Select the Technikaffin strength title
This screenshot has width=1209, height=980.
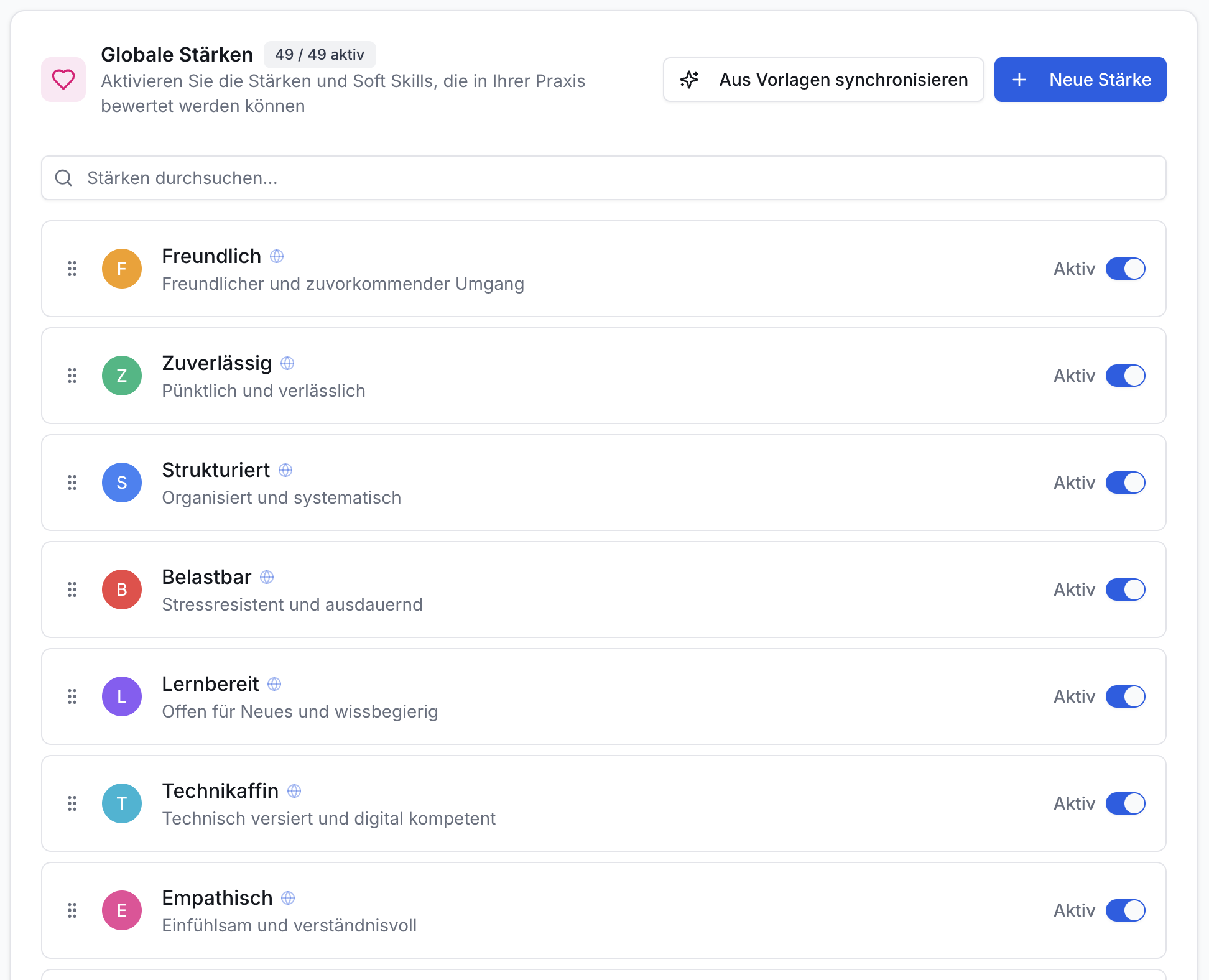220,791
